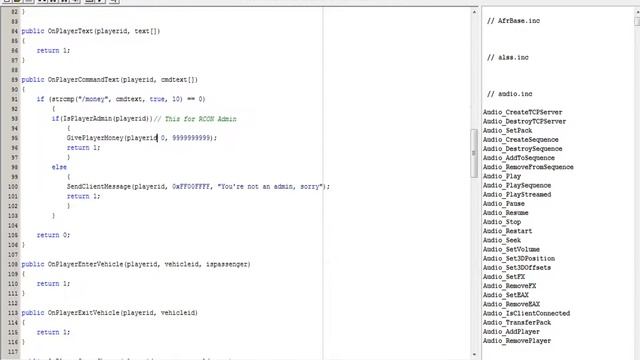The height and width of the screenshot is (360, 640).
Task: Click line number 100 in gutter
Action: (x=13, y=187)
